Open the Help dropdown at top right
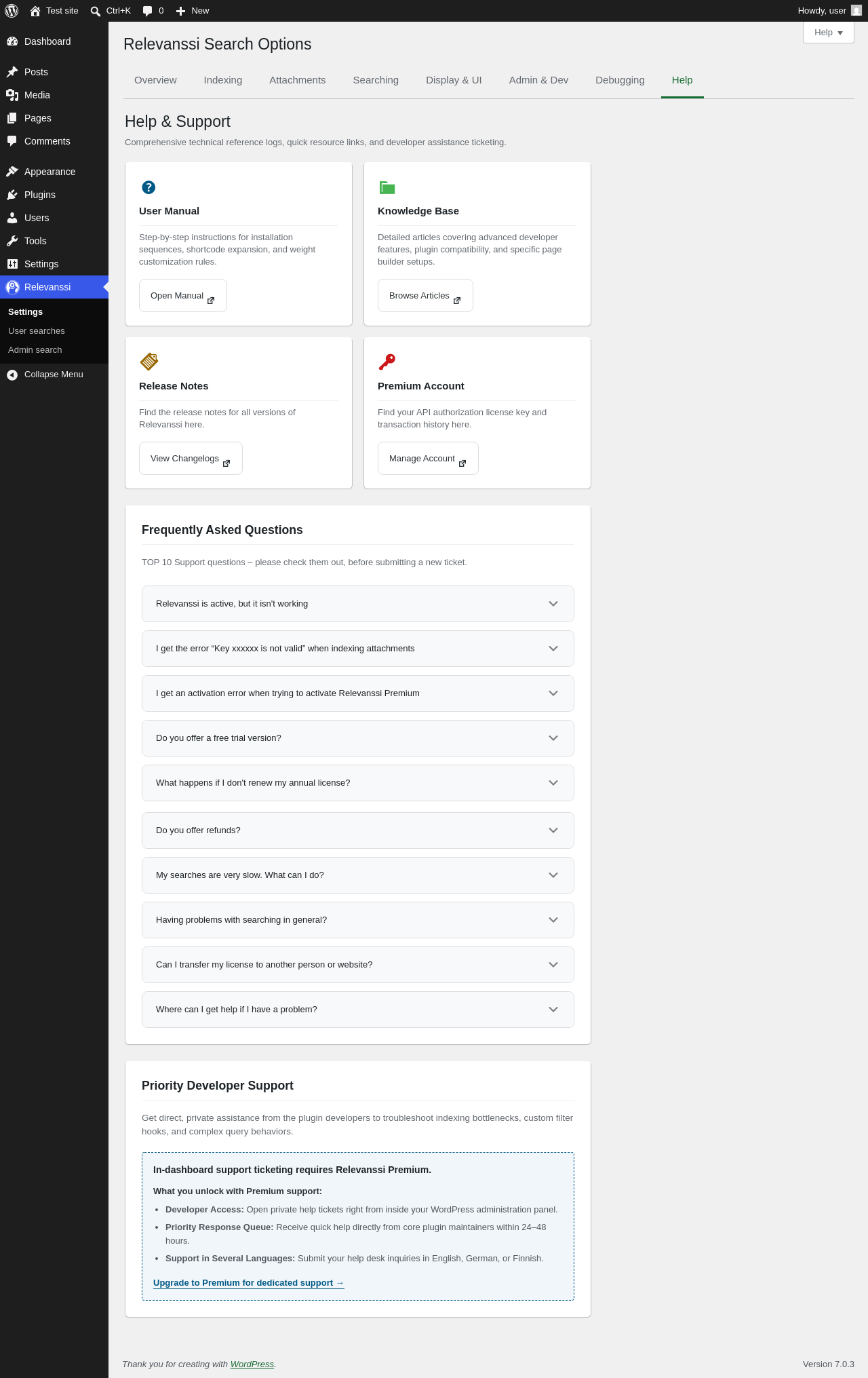Image resolution: width=868 pixels, height=1378 pixels. pos(828,33)
